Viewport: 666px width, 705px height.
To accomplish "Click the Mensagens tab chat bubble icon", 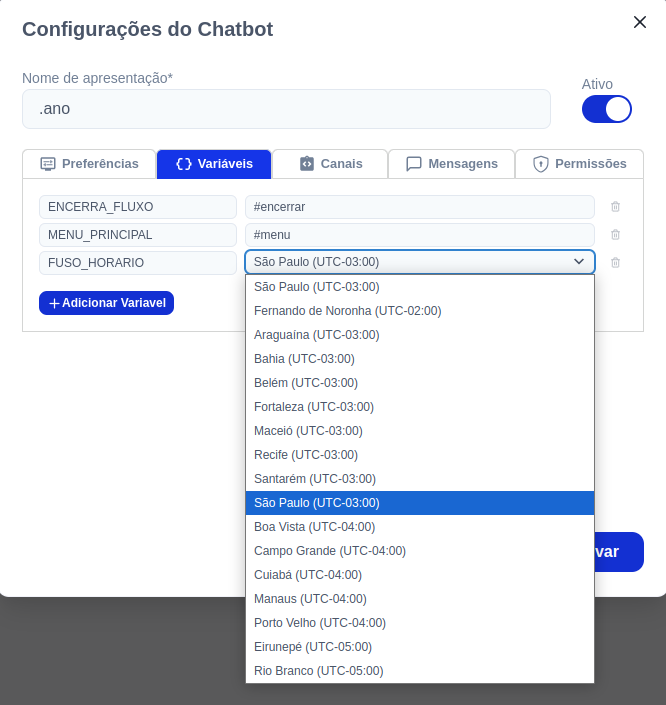I will (x=414, y=164).
